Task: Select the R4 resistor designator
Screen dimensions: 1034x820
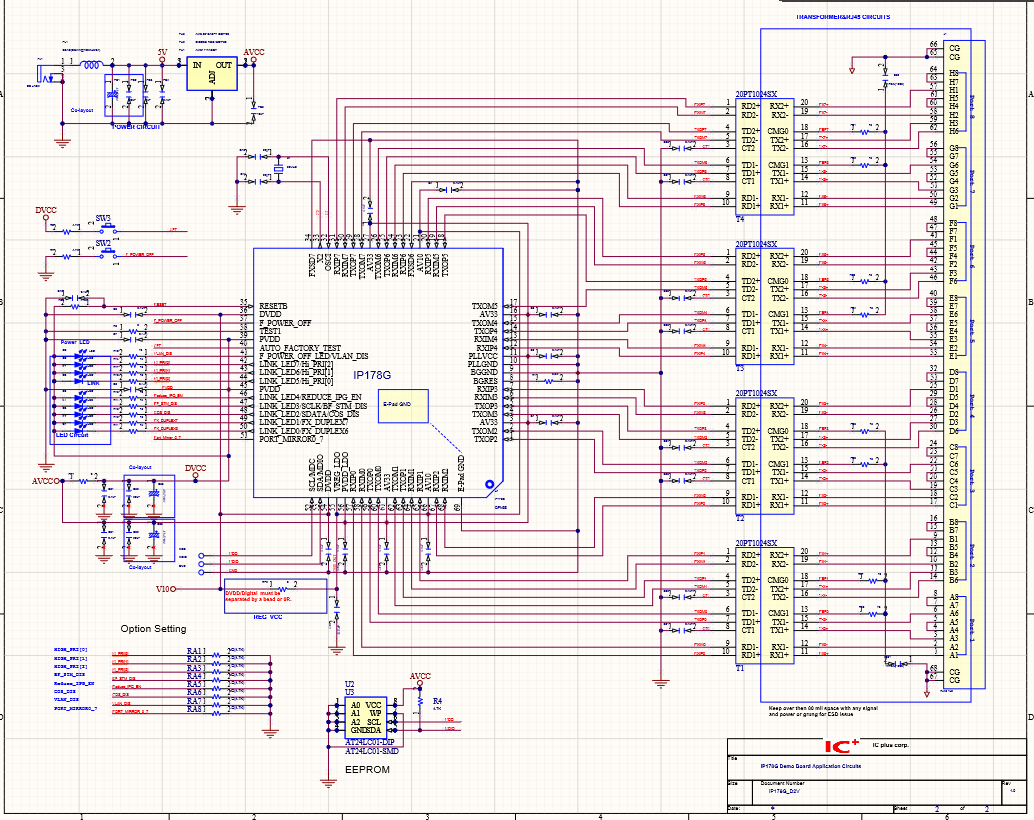Action: (437, 701)
